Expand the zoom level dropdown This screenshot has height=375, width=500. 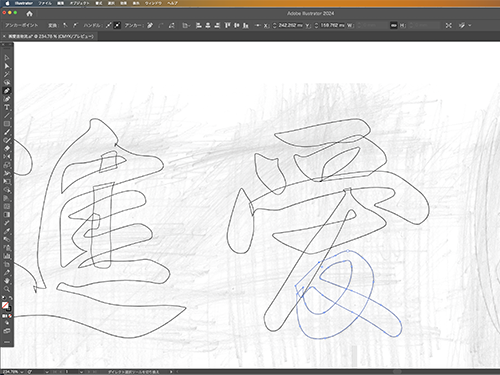pyautogui.click(x=22, y=372)
